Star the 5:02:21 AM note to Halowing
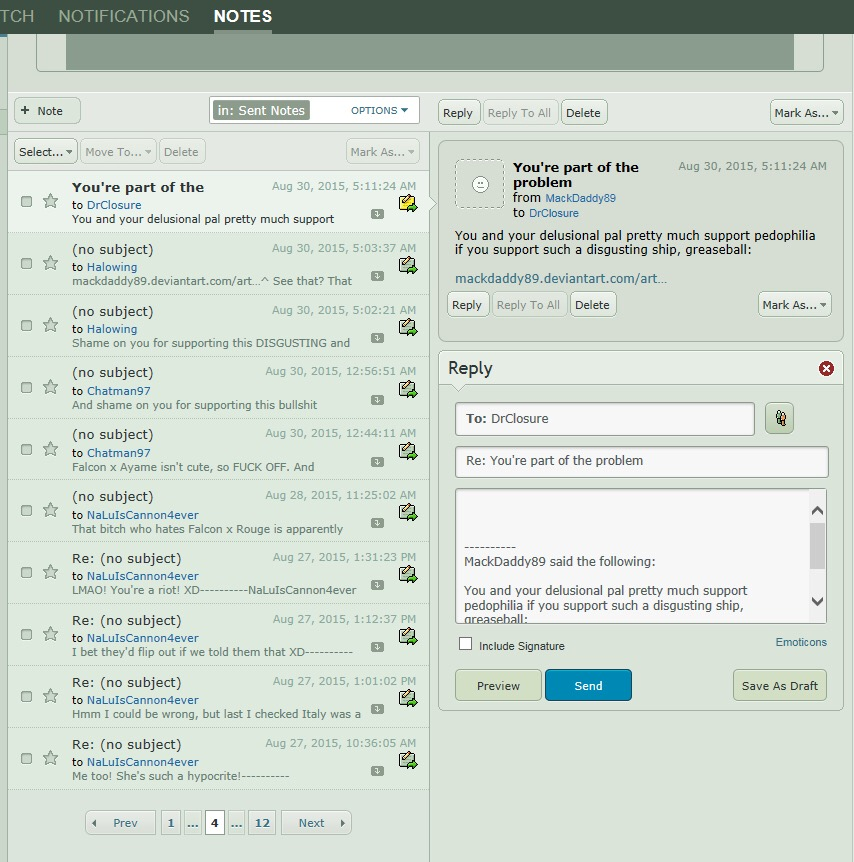This screenshot has width=854, height=862. click(51, 325)
